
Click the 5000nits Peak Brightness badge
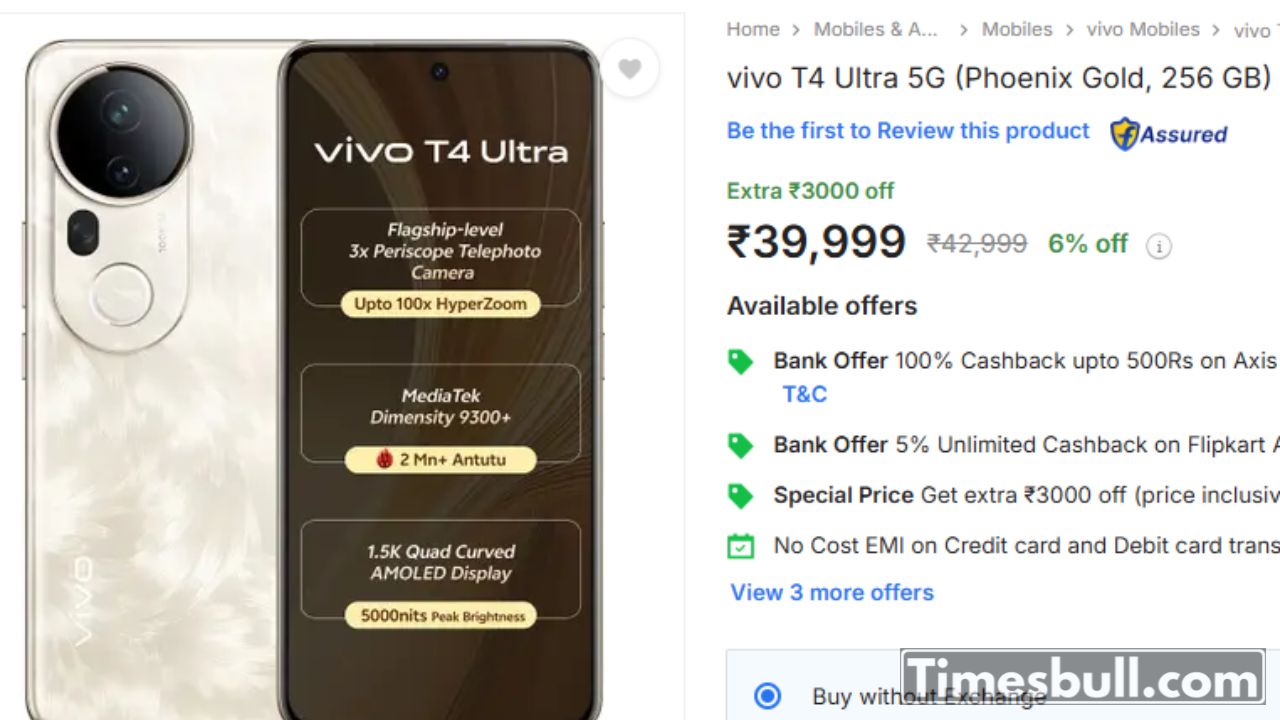pos(441,616)
